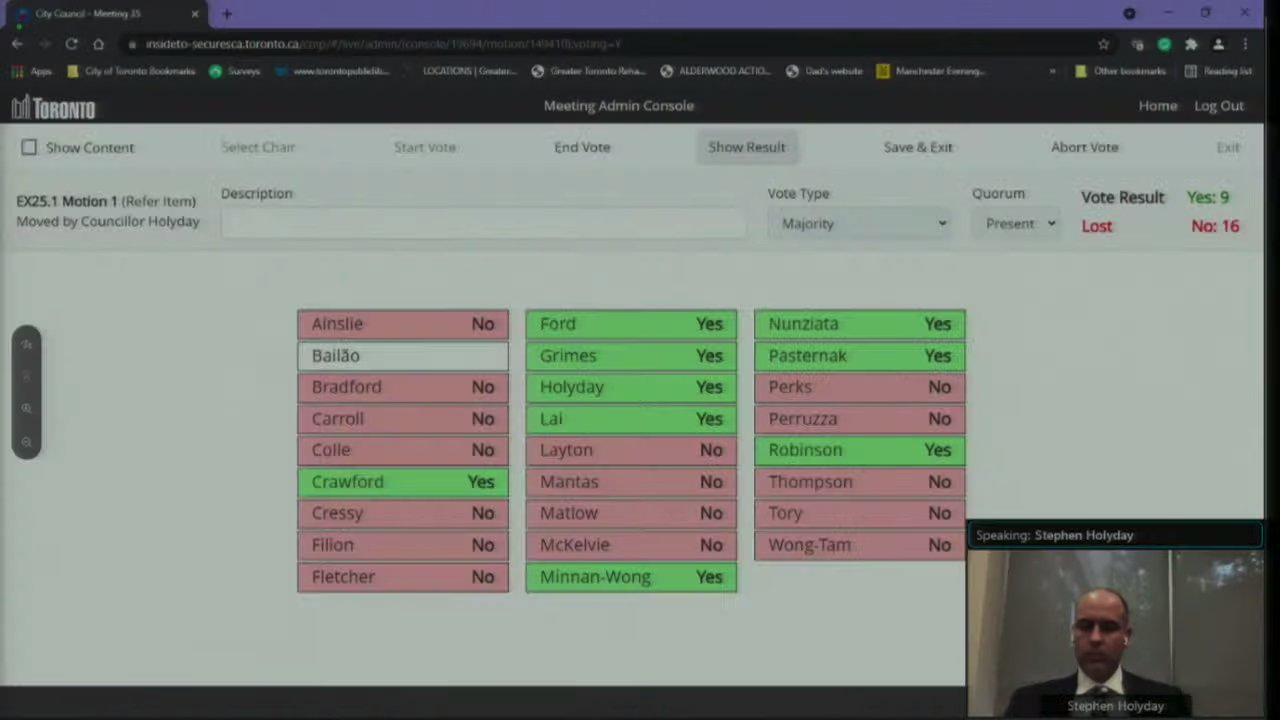
Task: Select the blank Bailão vote row
Action: tap(403, 355)
